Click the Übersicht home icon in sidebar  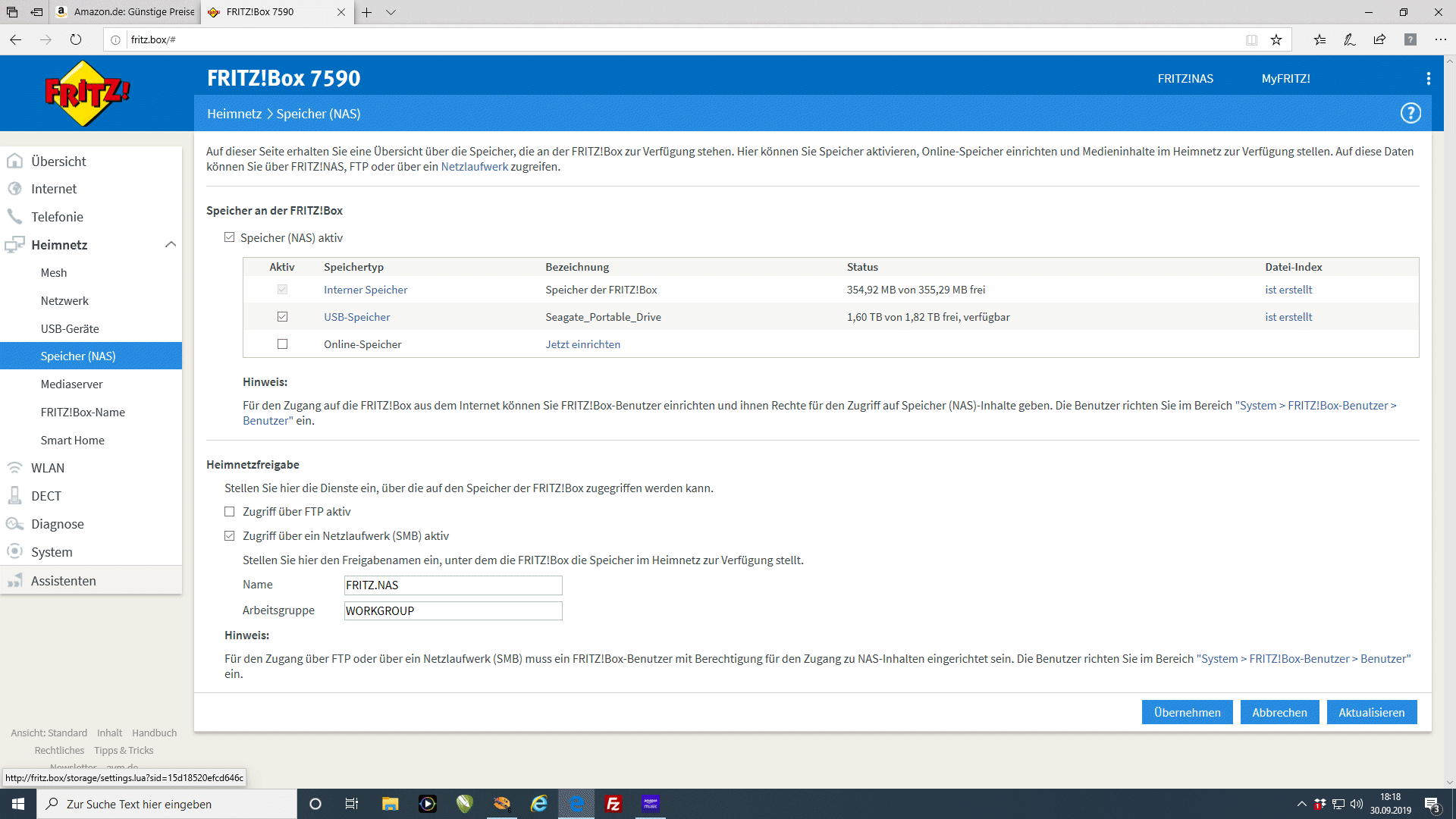pos(14,161)
